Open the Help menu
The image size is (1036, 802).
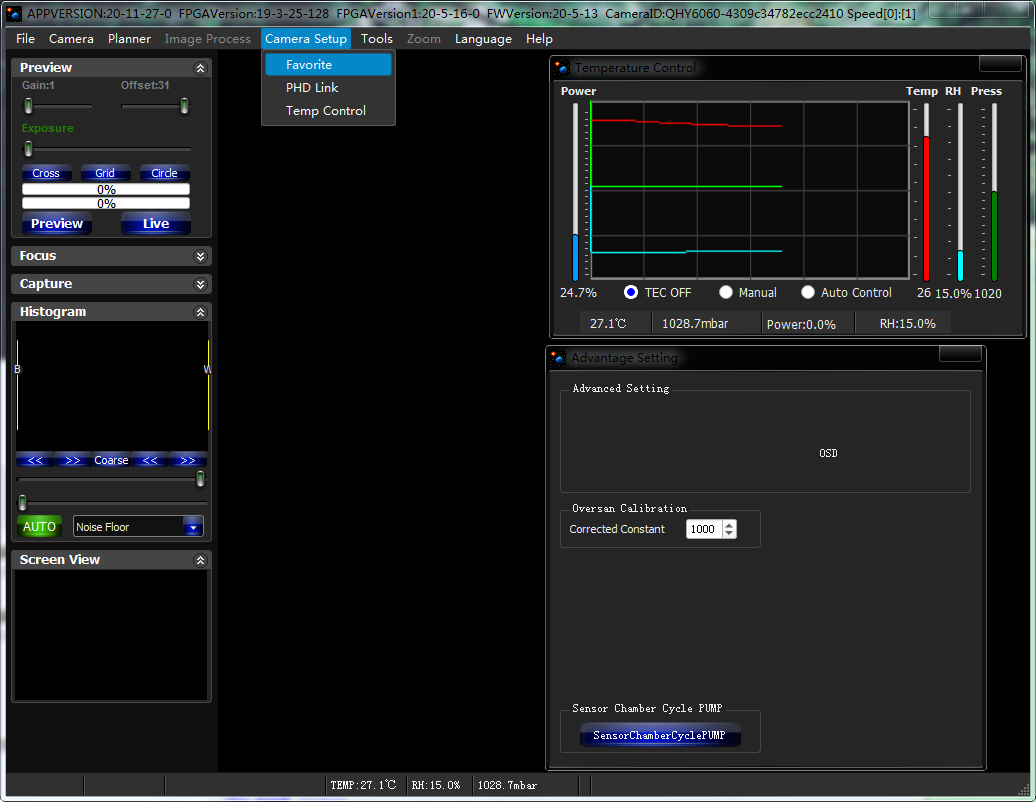pyautogui.click(x=539, y=39)
